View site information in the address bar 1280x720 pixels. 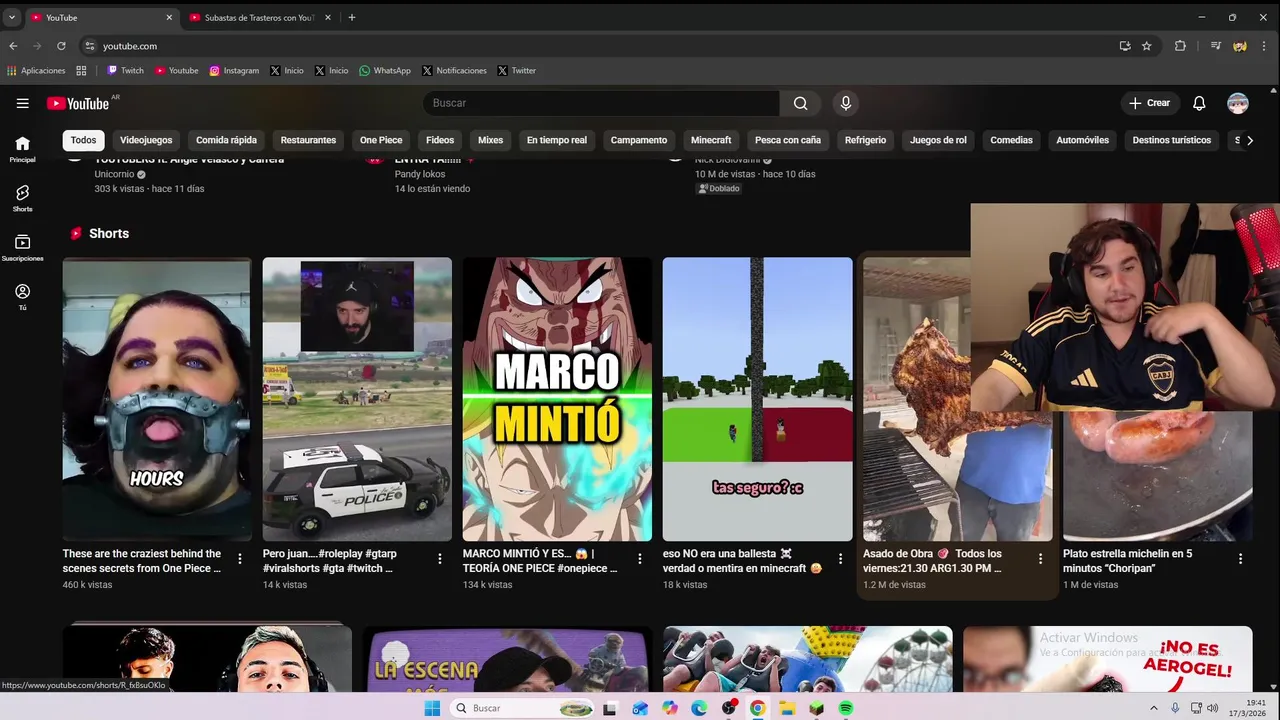(89, 46)
